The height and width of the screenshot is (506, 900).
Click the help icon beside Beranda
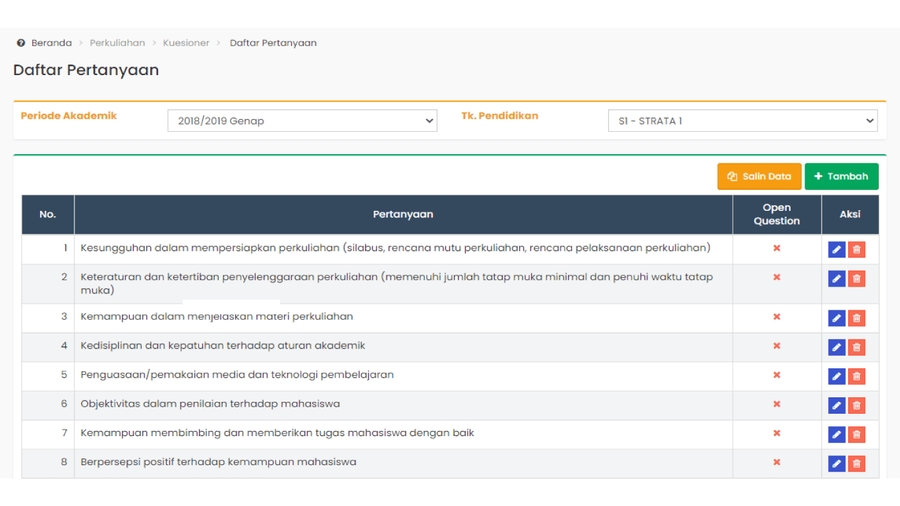[21, 43]
